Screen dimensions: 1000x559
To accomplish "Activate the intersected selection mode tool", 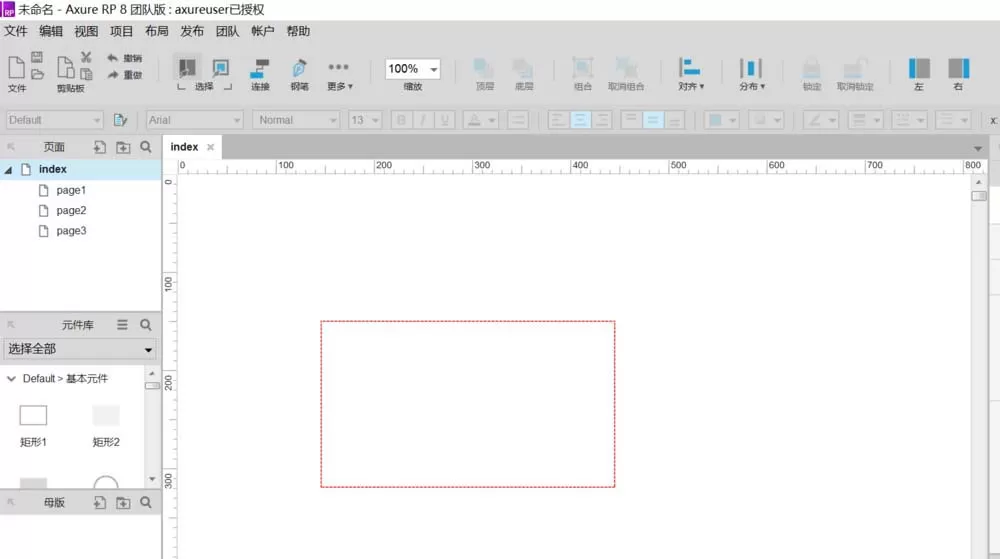I will [187, 67].
